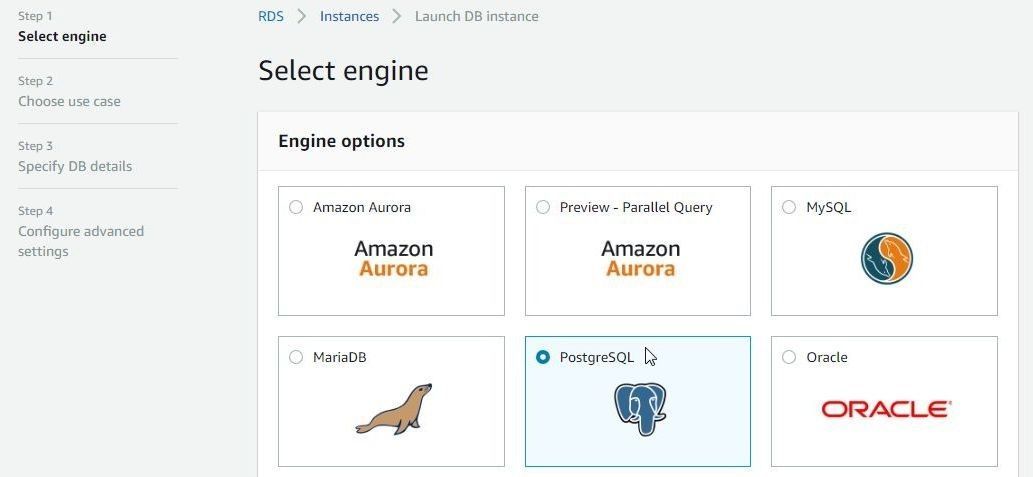Click the MariaDB seal logo
The width and height of the screenshot is (1033, 477).
coord(394,409)
